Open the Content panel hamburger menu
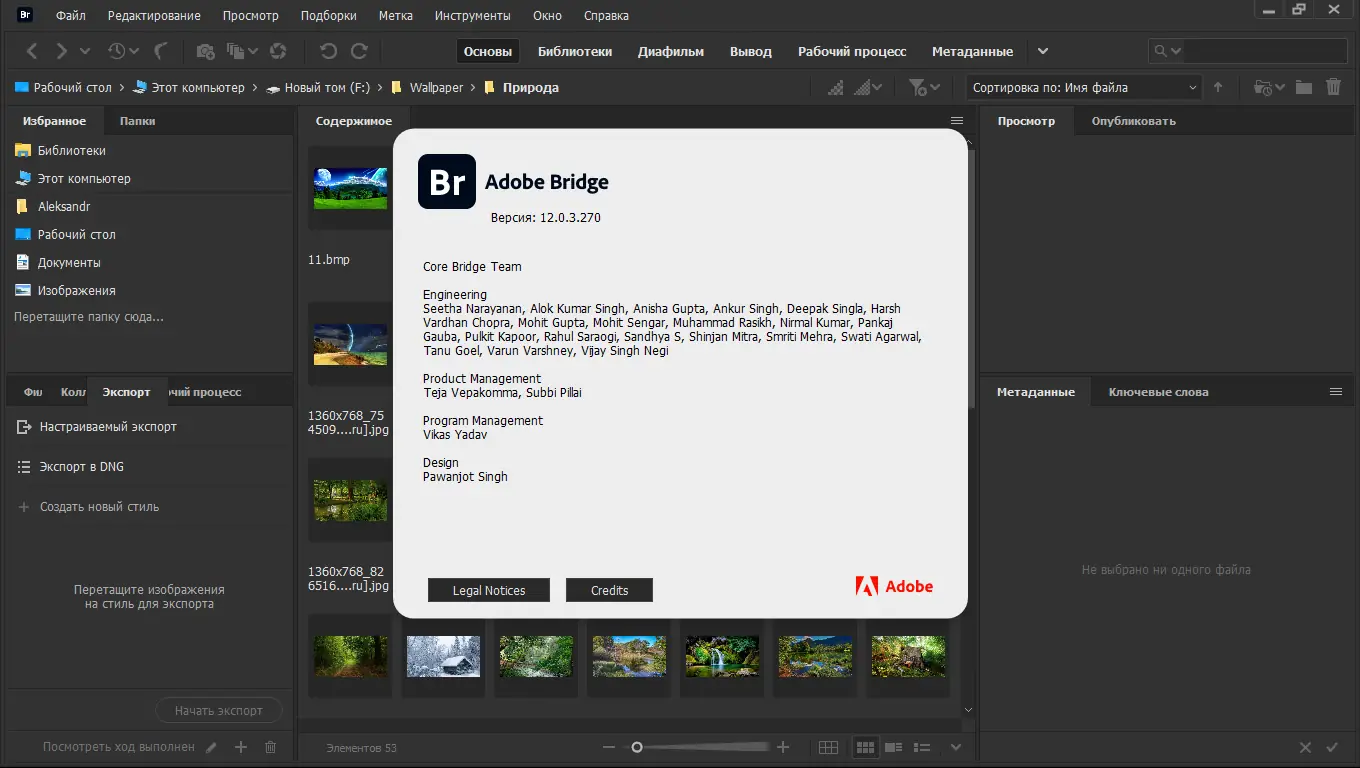Screen dimensions: 1360x768 click(x=957, y=121)
